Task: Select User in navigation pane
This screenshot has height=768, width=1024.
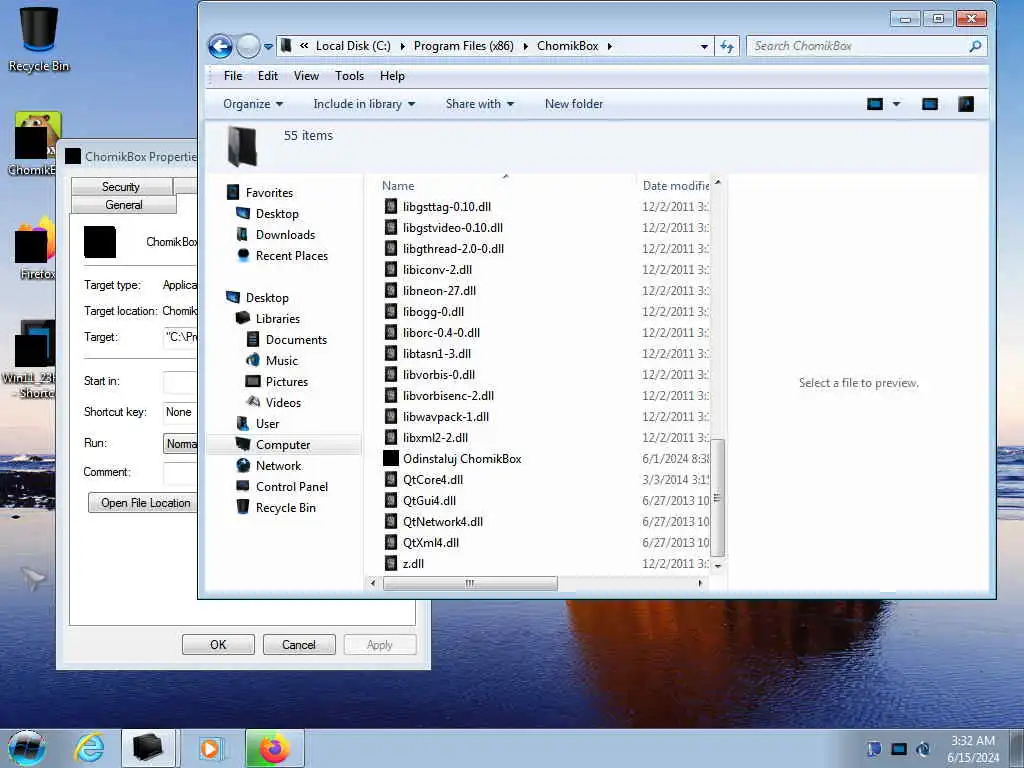Action: [267, 423]
